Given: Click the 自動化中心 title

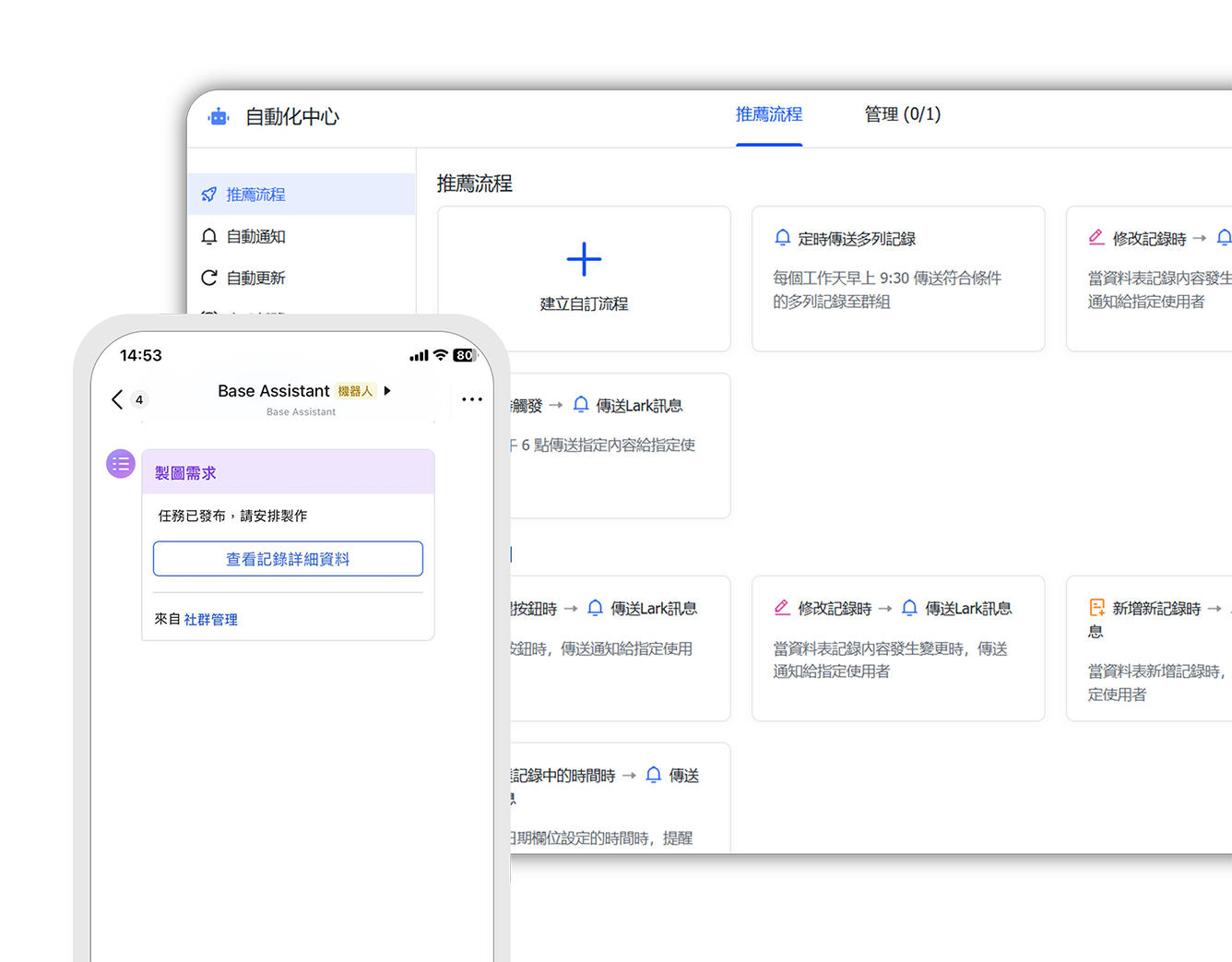Looking at the screenshot, I should [292, 117].
